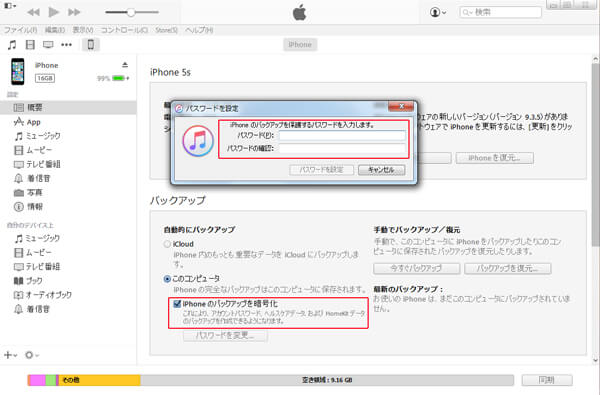The height and width of the screenshot is (395, 600).
Task: Open the Store menu
Action: [x=166, y=30]
